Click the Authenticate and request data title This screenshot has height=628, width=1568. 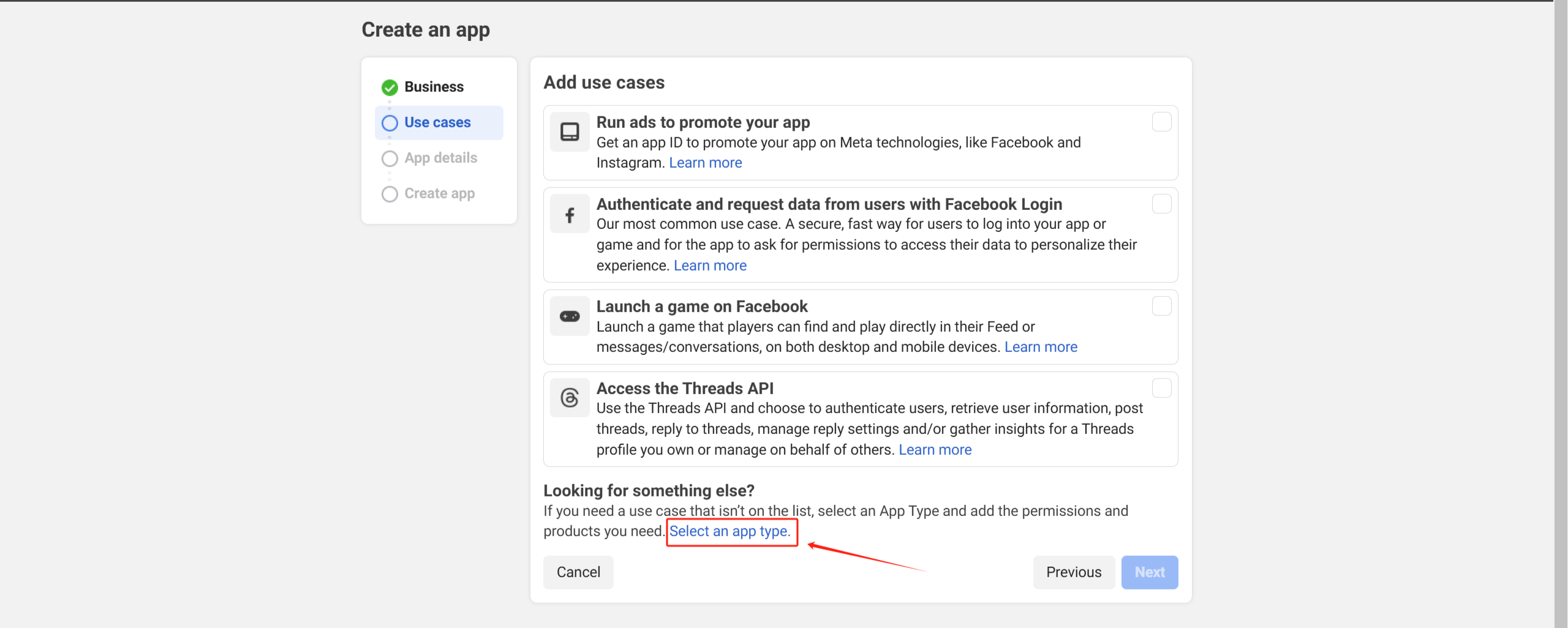[829, 204]
